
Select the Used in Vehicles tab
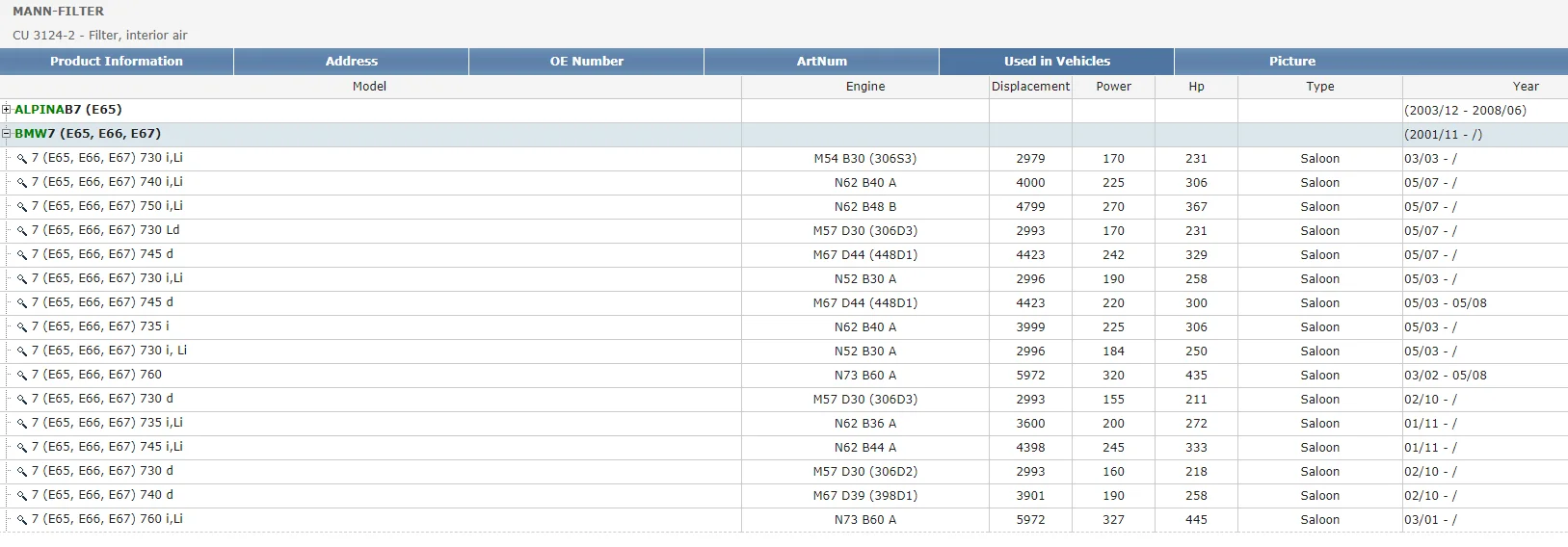[1057, 62]
